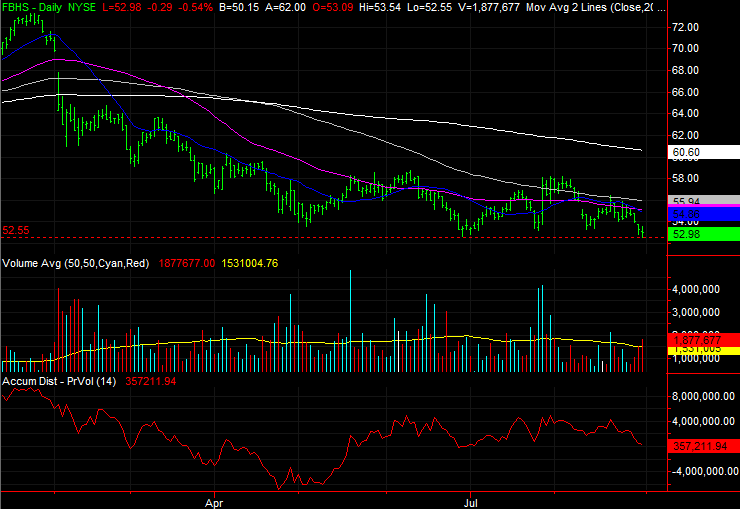The image size is (740, 509).
Task: Click the 62.00 price axis label
Action: pos(685,135)
